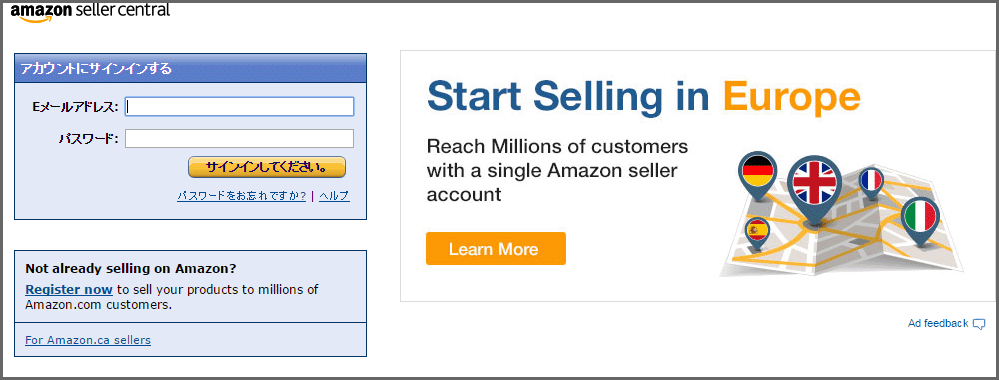The width and height of the screenshot is (999, 380).
Task: Click the Start Selling in Europe headline
Action: tap(643, 96)
